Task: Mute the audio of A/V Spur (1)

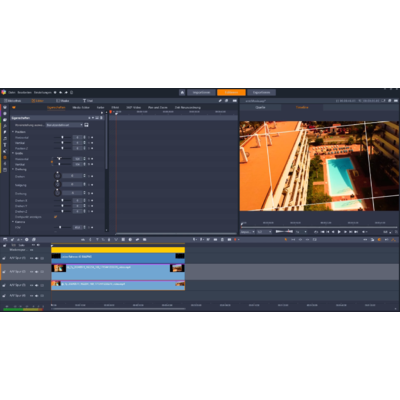Action: pos(37,258)
